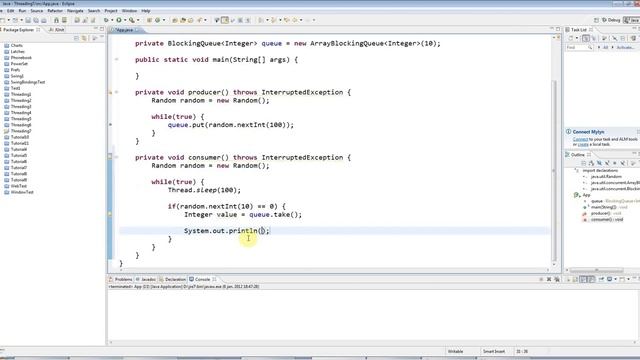Screen dimensions: 640x360
Task: Select the App.java editor tab
Action: coord(124,30)
